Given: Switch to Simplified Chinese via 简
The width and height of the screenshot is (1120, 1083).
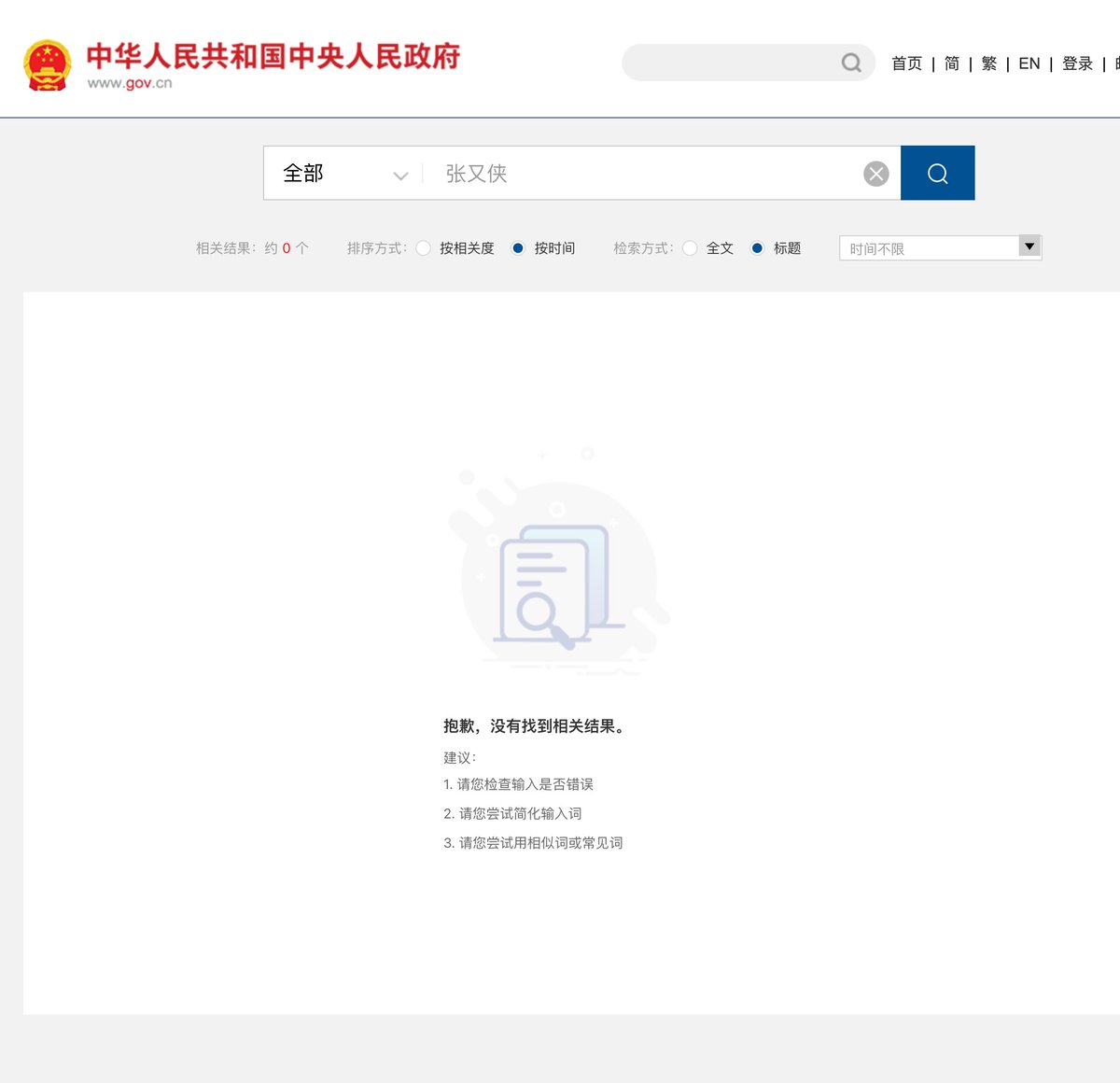Looking at the screenshot, I should pos(951,63).
